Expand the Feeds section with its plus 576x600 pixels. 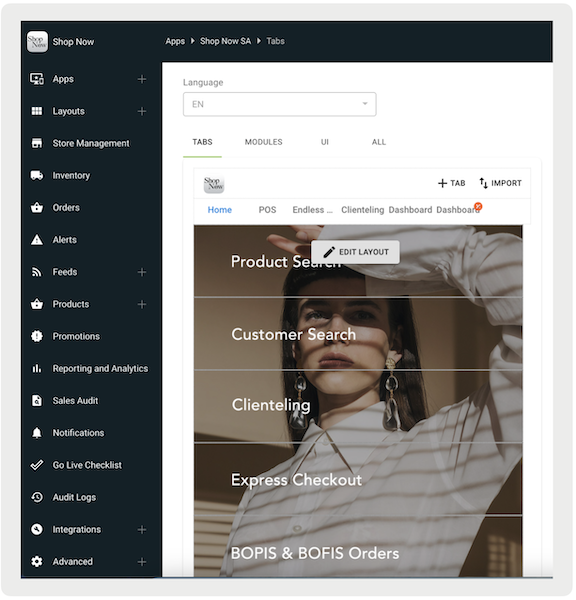point(142,272)
